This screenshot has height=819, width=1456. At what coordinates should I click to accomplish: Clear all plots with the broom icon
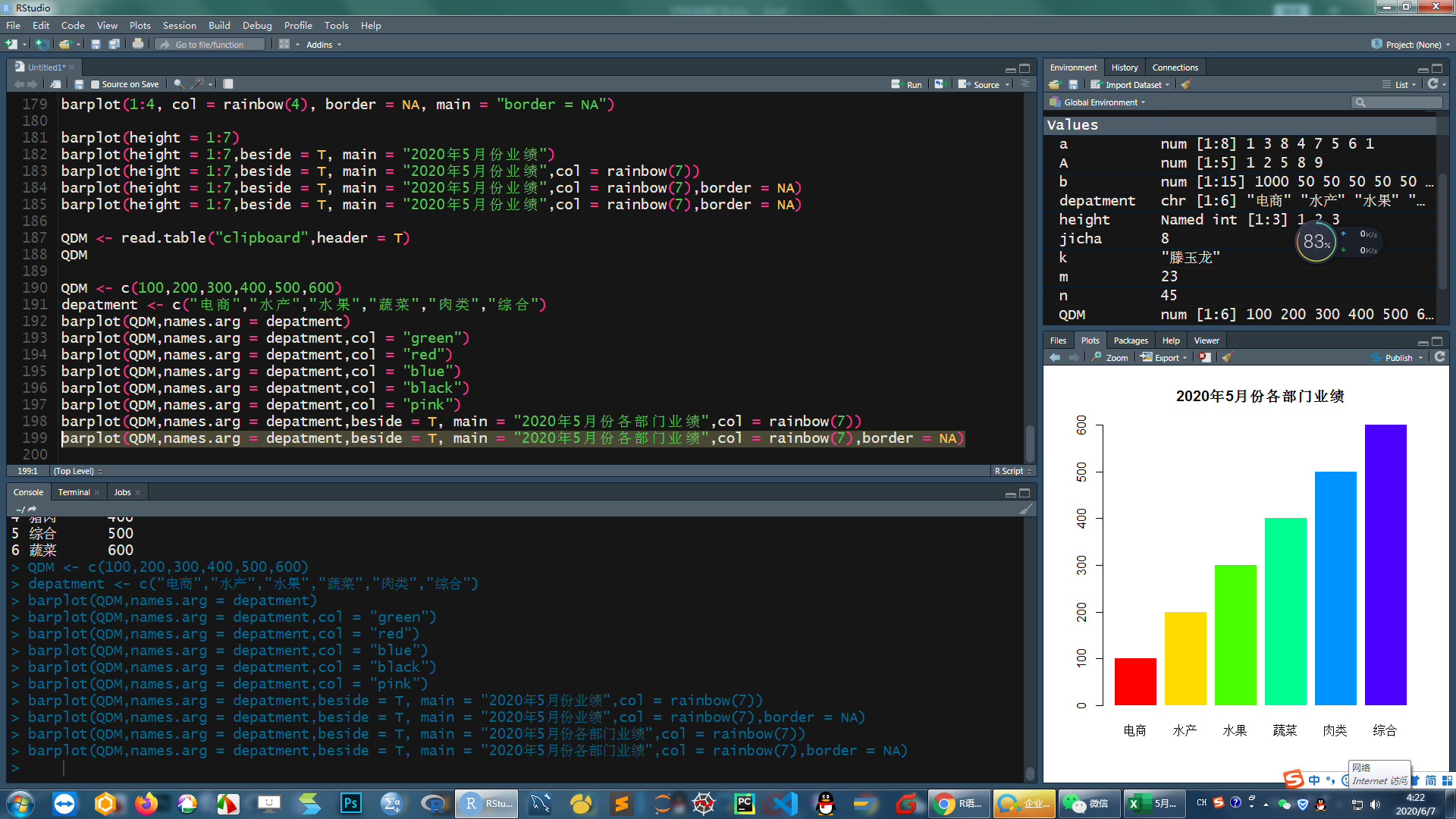click(1228, 357)
